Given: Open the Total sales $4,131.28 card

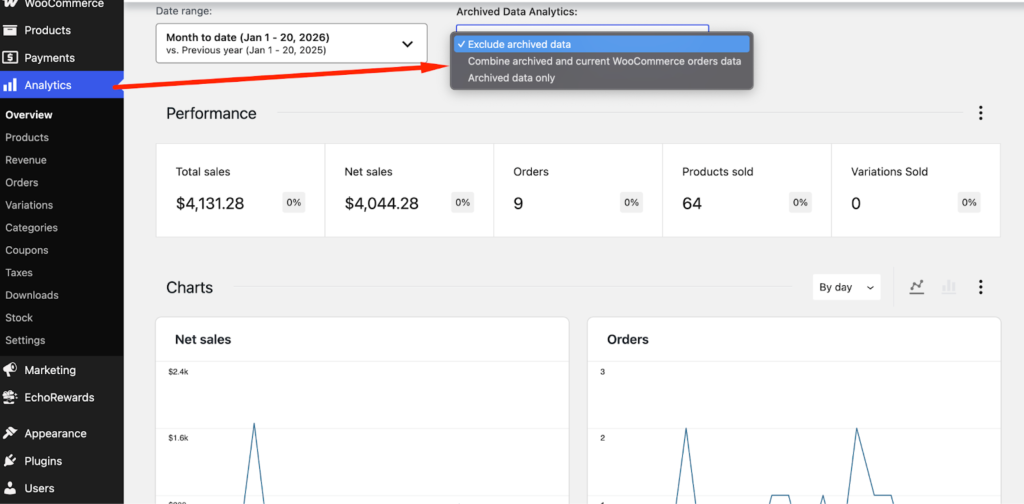Looking at the screenshot, I should coord(240,190).
